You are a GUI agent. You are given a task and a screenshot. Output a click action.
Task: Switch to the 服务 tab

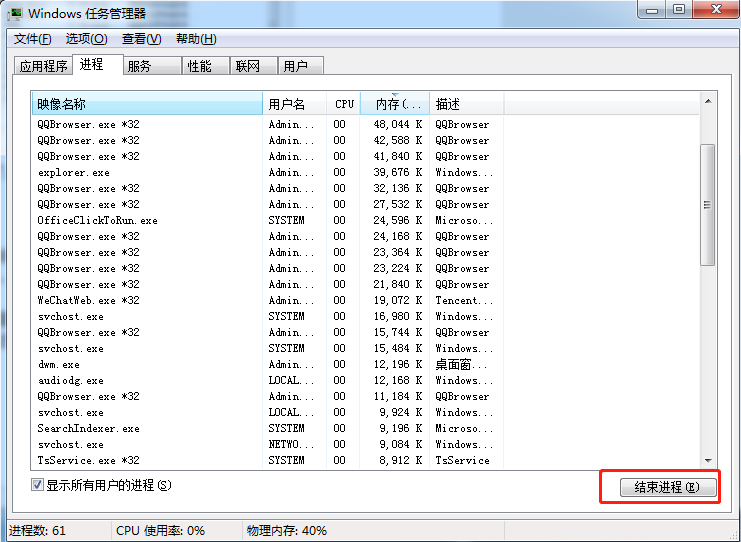pyautogui.click(x=152, y=66)
